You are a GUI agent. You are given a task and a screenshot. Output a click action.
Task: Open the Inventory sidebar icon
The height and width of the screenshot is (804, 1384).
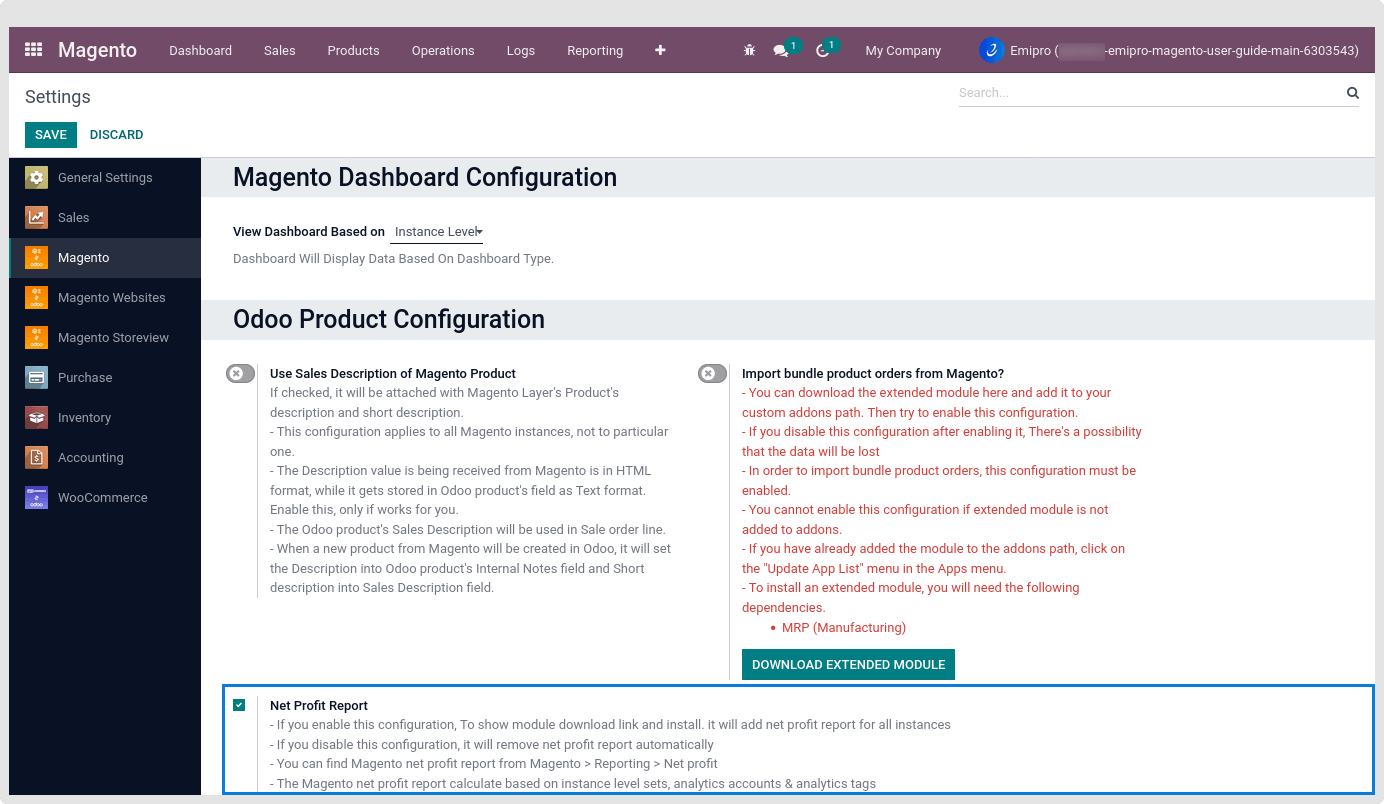[x=37, y=418]
